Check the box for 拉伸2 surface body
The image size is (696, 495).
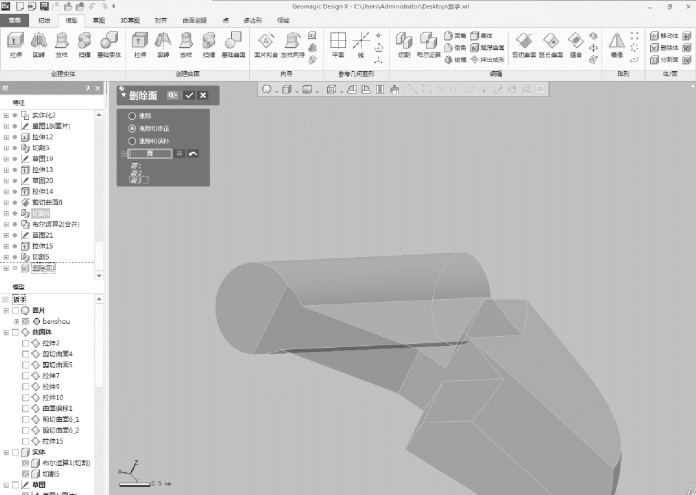coord(25,343)
